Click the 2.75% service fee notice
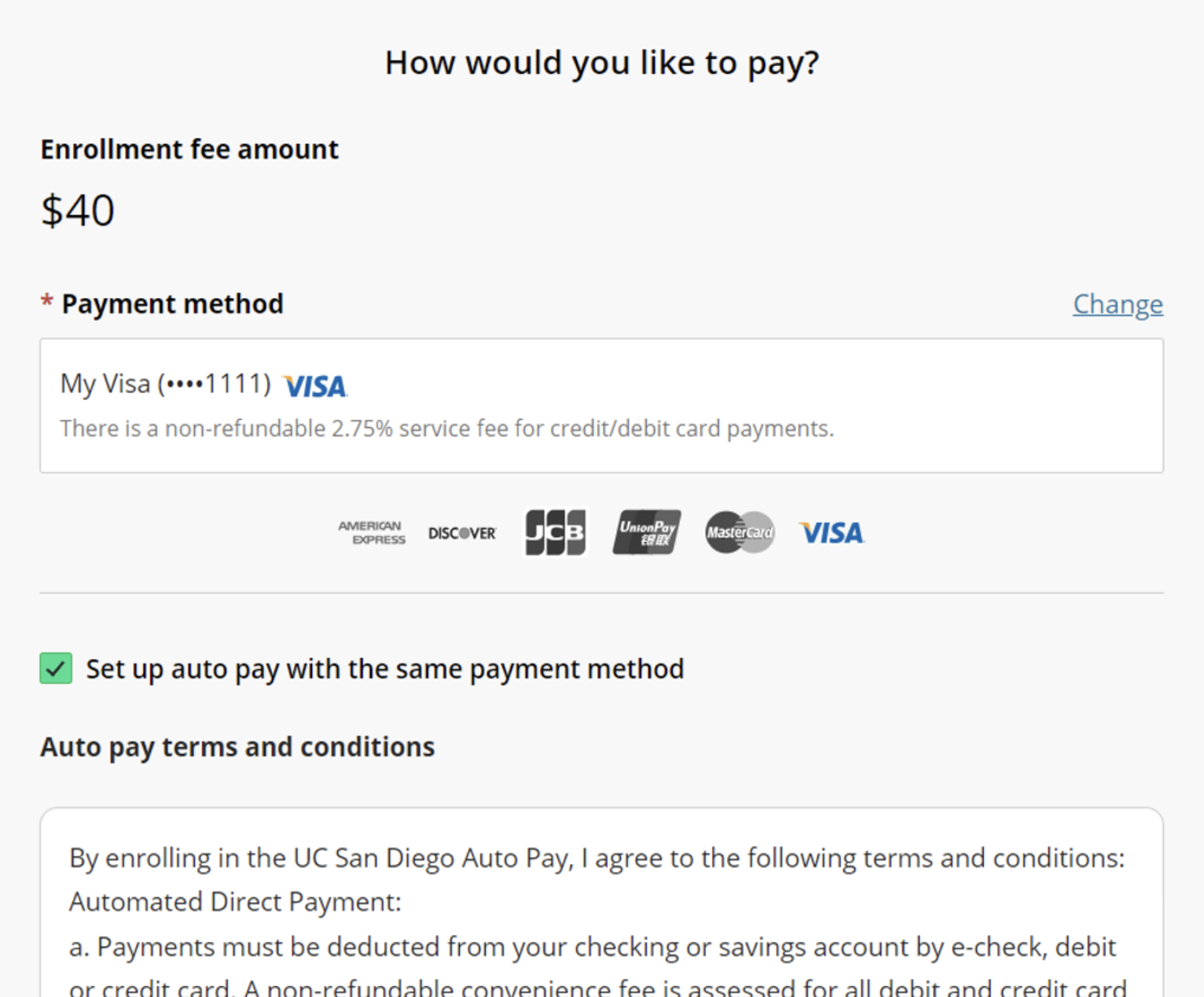The image size is (1204, 997). pos(447,429)
